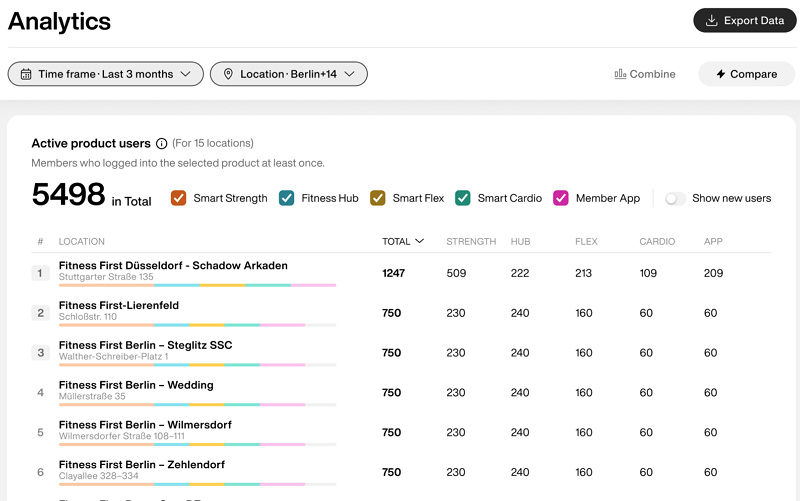Uncheck the Member App checkbox
Viewport: 800px width, 501px height.
(561, 198)
